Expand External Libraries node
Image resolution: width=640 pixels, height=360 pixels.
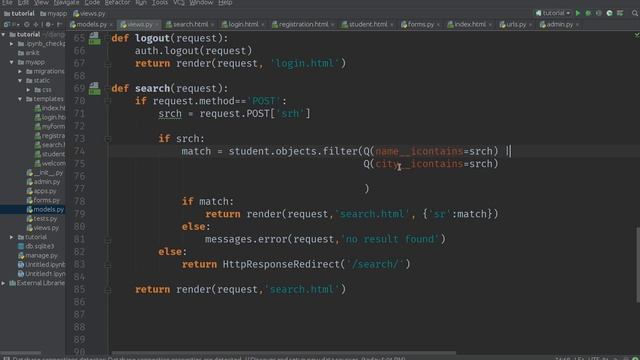[4, 283]
